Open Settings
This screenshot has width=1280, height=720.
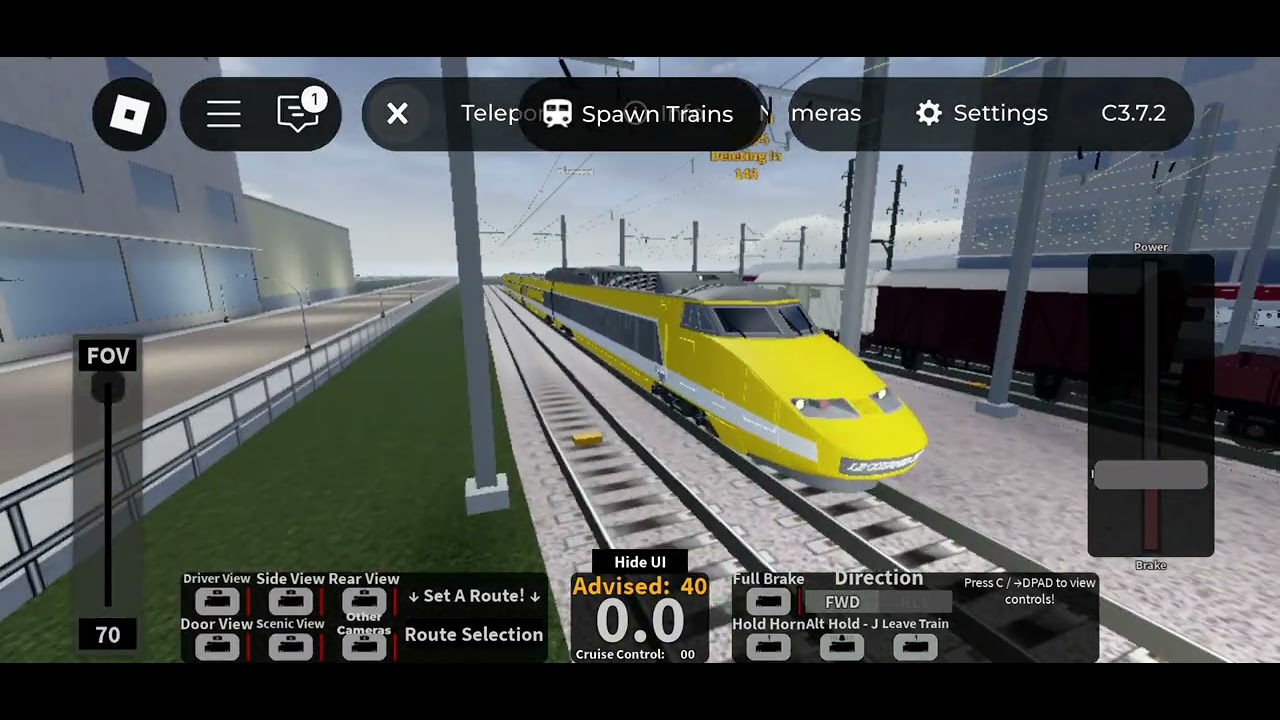click(981, 113)
